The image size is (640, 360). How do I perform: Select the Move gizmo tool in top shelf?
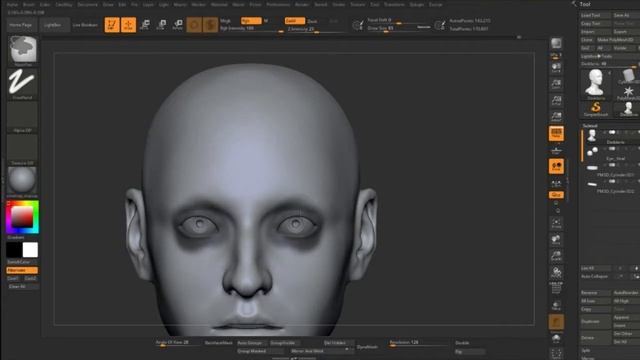[x=144, y=25]
